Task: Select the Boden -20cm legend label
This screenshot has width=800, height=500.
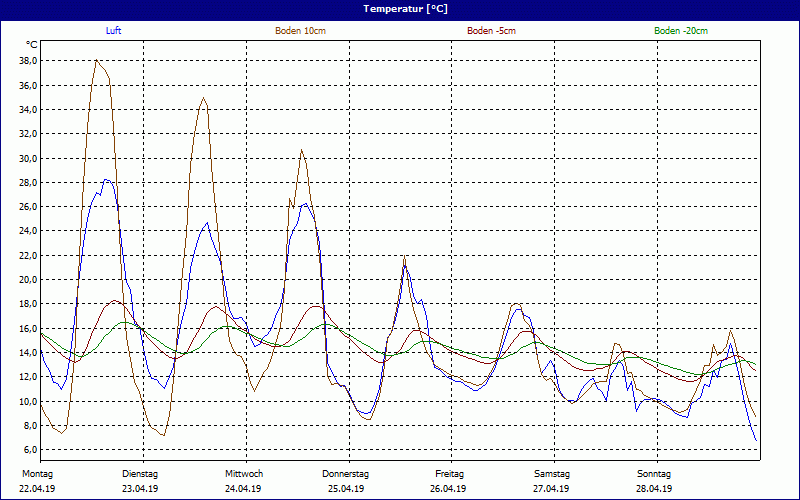Action: pos(680,31)
